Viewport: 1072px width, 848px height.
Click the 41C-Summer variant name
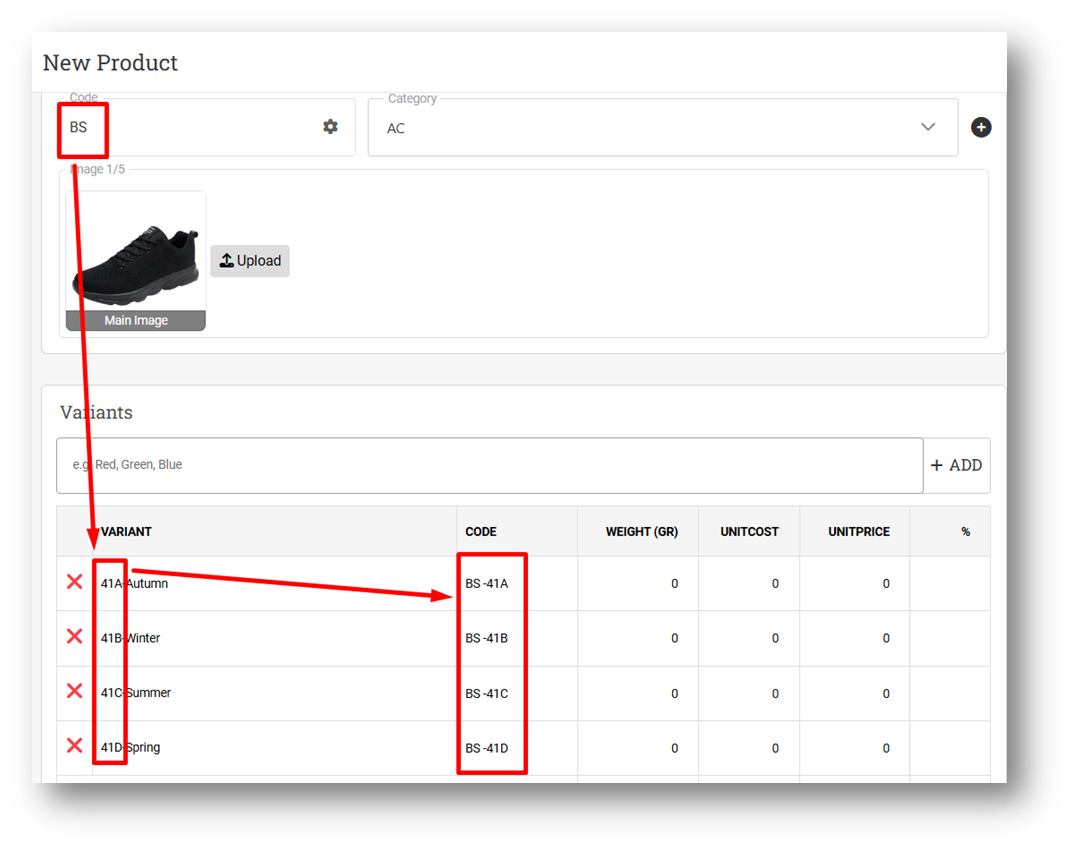pyautogui.click(x=135, y=693)
